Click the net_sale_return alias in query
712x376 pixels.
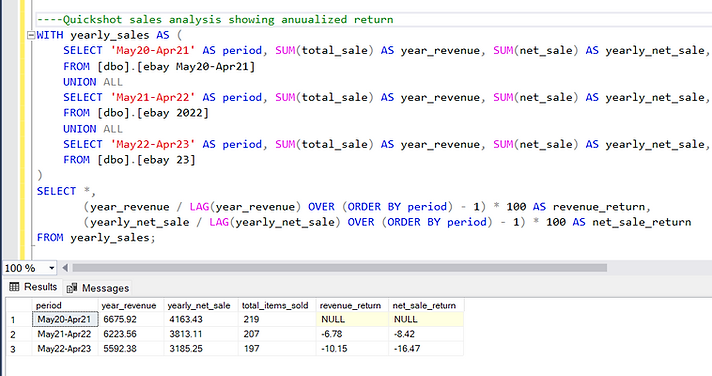click(642, 223)
